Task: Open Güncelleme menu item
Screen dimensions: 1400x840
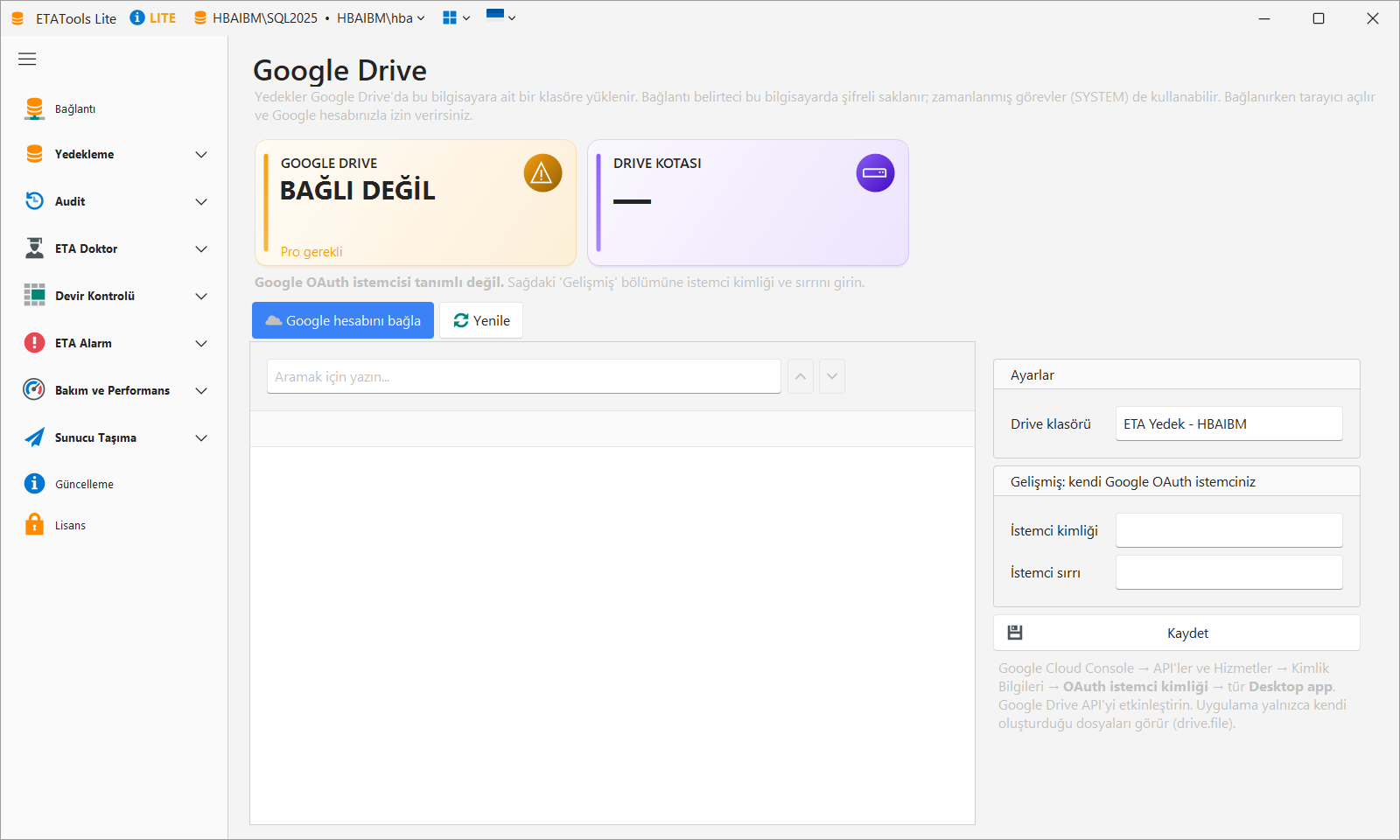Action: [x=114, y=484]
